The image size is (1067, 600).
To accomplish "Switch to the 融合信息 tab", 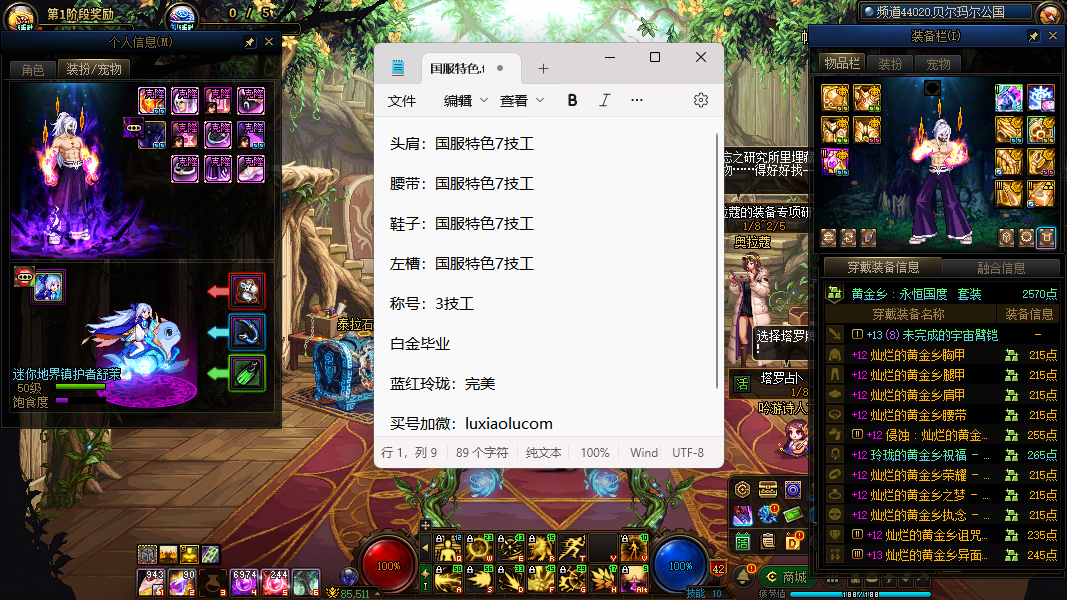I will pyautogui.click(x=1000, y=268).
